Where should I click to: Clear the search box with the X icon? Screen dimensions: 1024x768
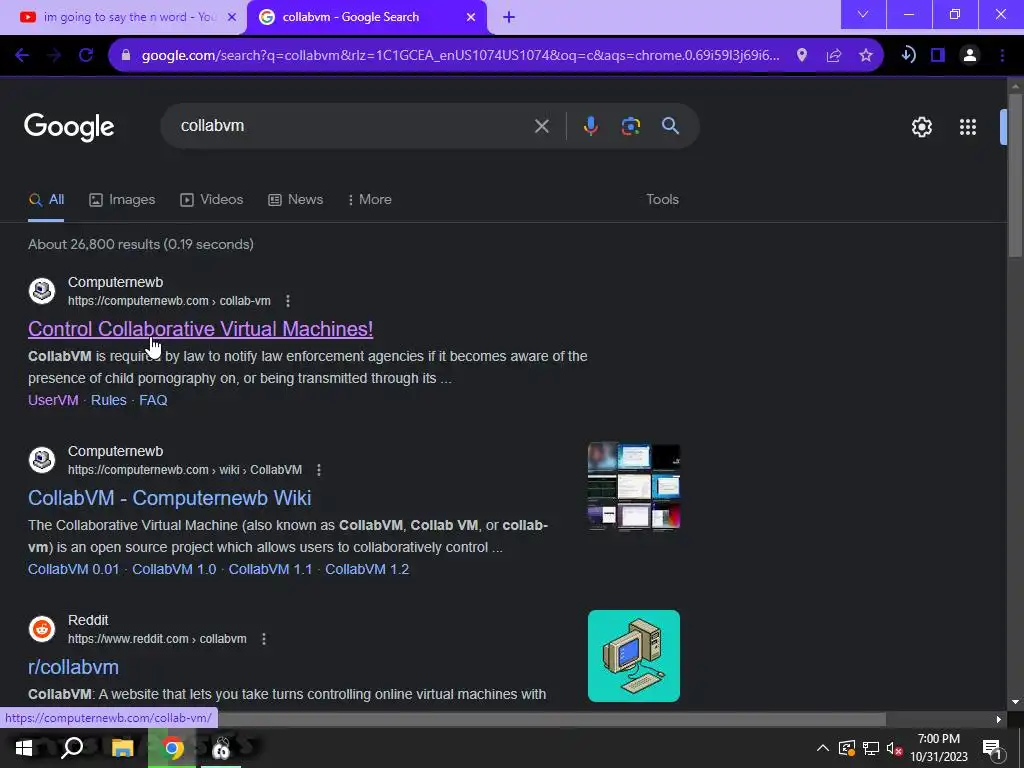541,126
